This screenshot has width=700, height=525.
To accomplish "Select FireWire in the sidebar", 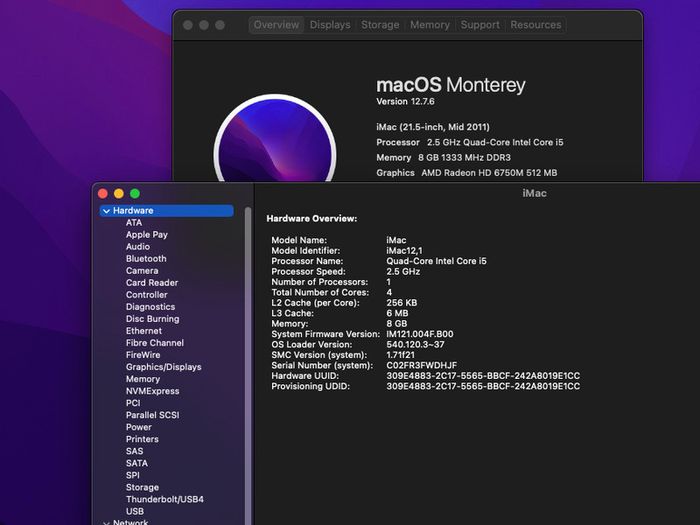I will pos(143,355).
